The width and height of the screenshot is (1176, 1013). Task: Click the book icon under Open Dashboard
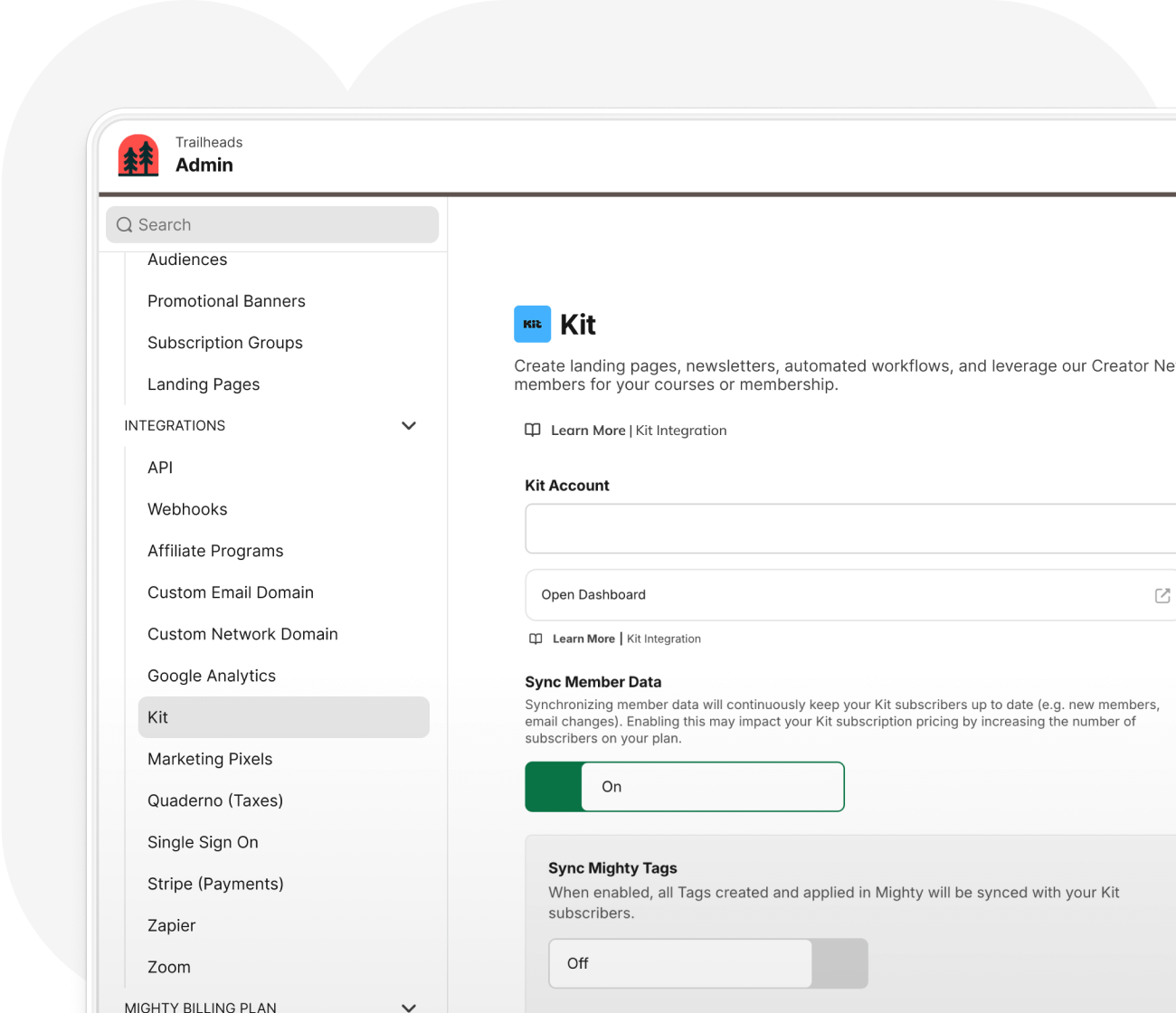pos(536,639)
